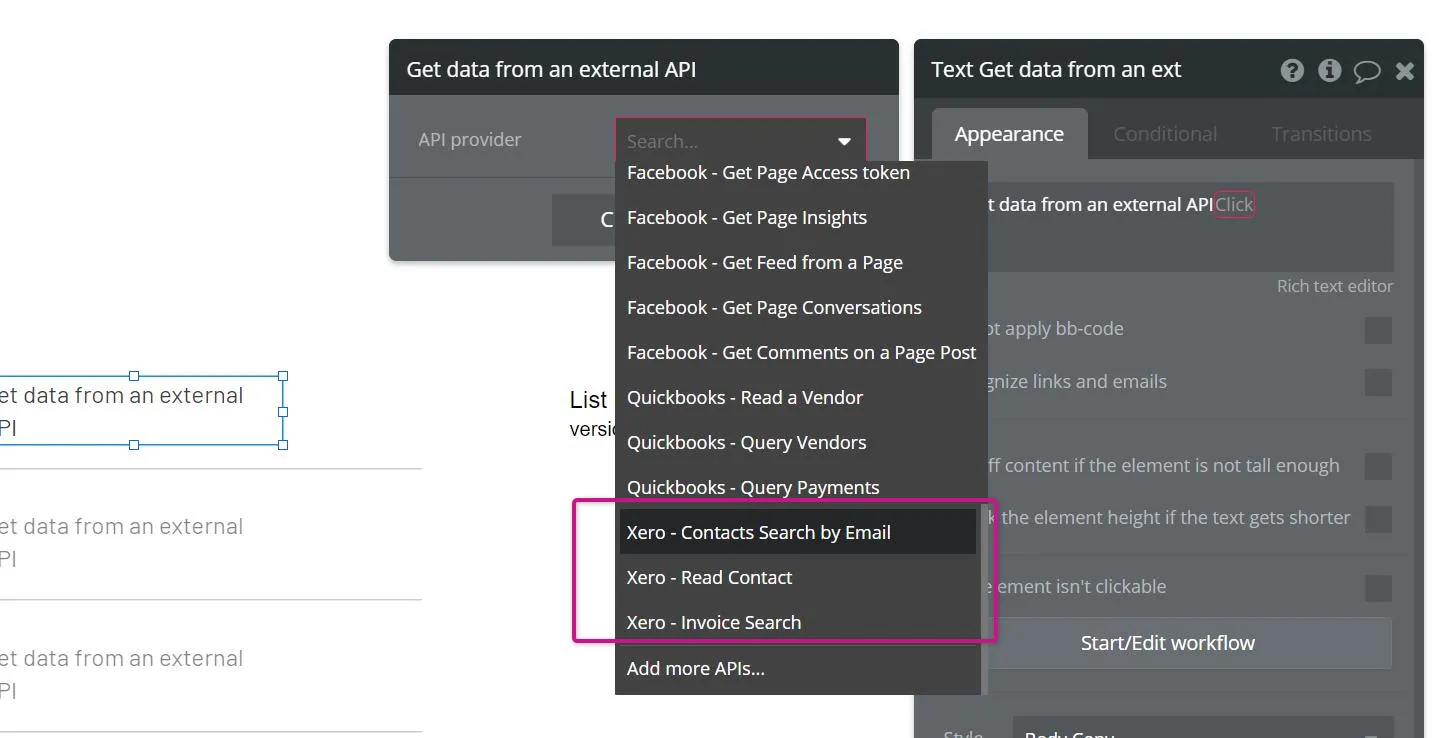Screen dimensions: 1443x738
Task: Click the 'API provider' label
Action: point(470,140)
